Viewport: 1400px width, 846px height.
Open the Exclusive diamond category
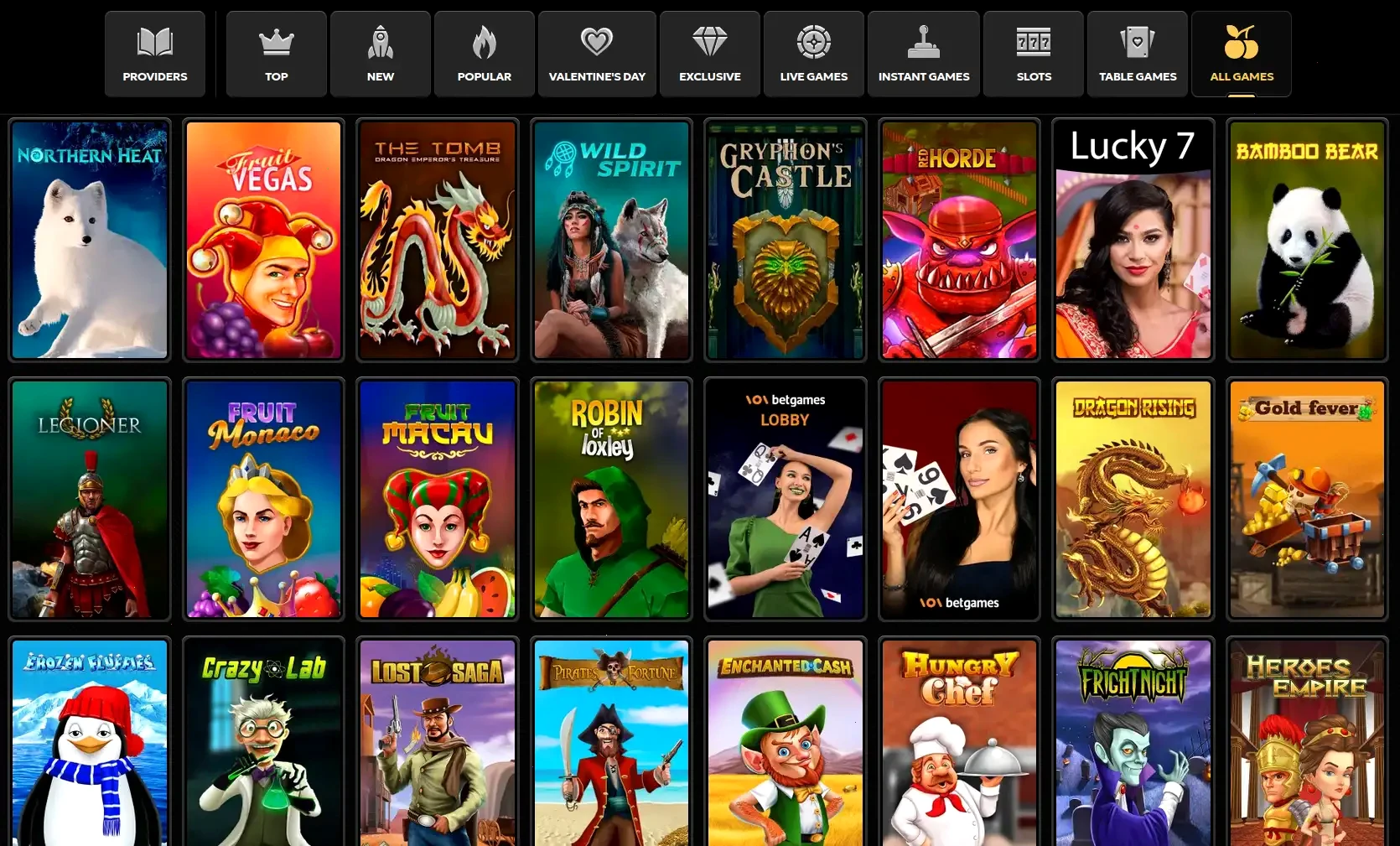pyautogui.click(x=709, y=54)
